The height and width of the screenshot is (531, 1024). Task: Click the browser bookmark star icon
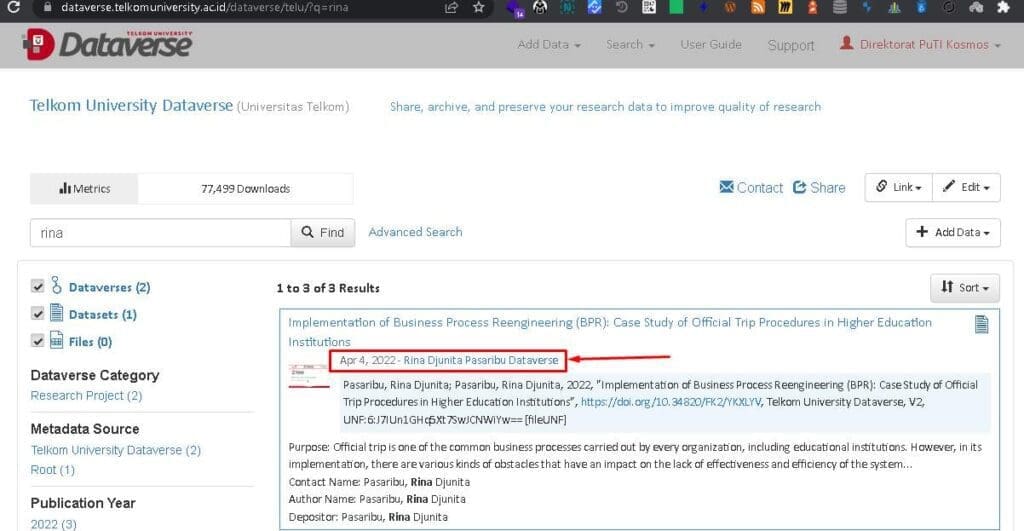pyautogui.click(x=479, y=8)
